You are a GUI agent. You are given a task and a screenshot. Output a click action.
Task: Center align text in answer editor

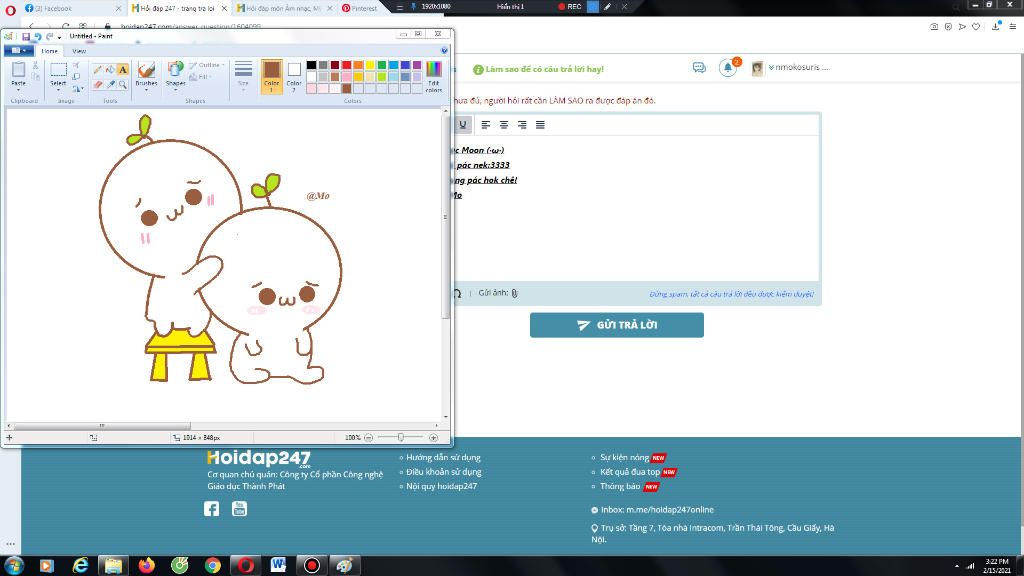tap(504, 125)
